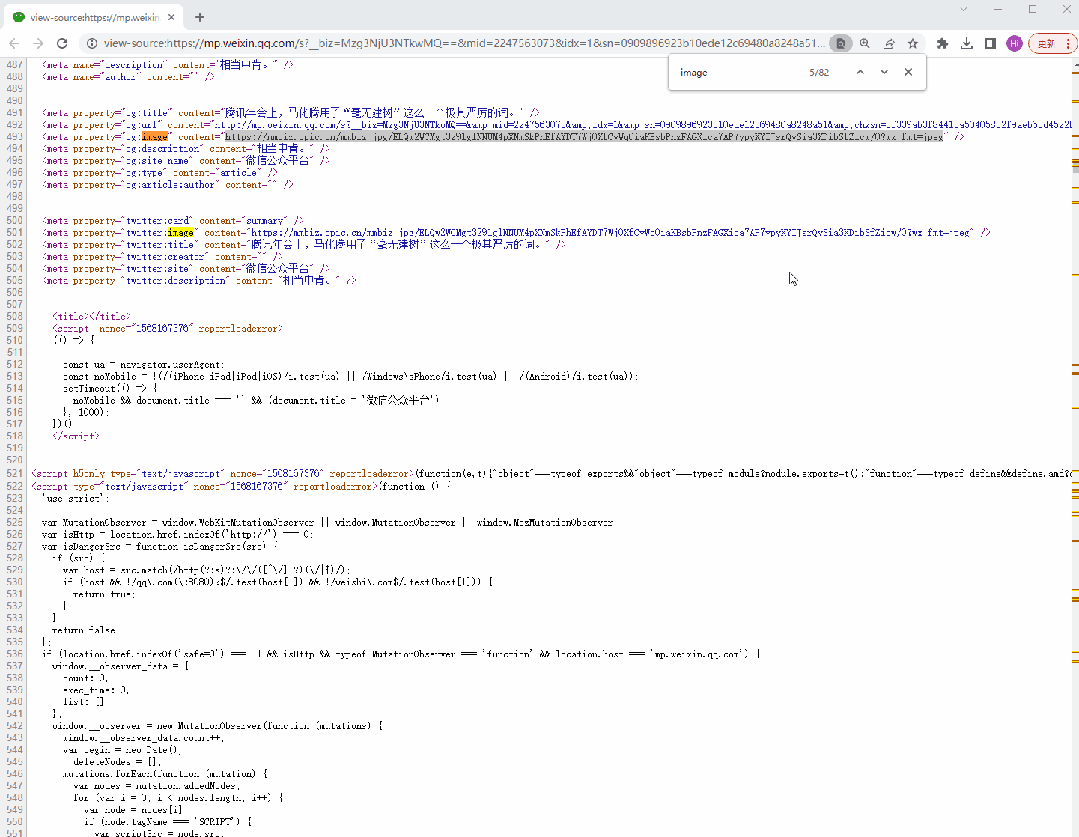Open the Downloads tray icon

(967, 43)
